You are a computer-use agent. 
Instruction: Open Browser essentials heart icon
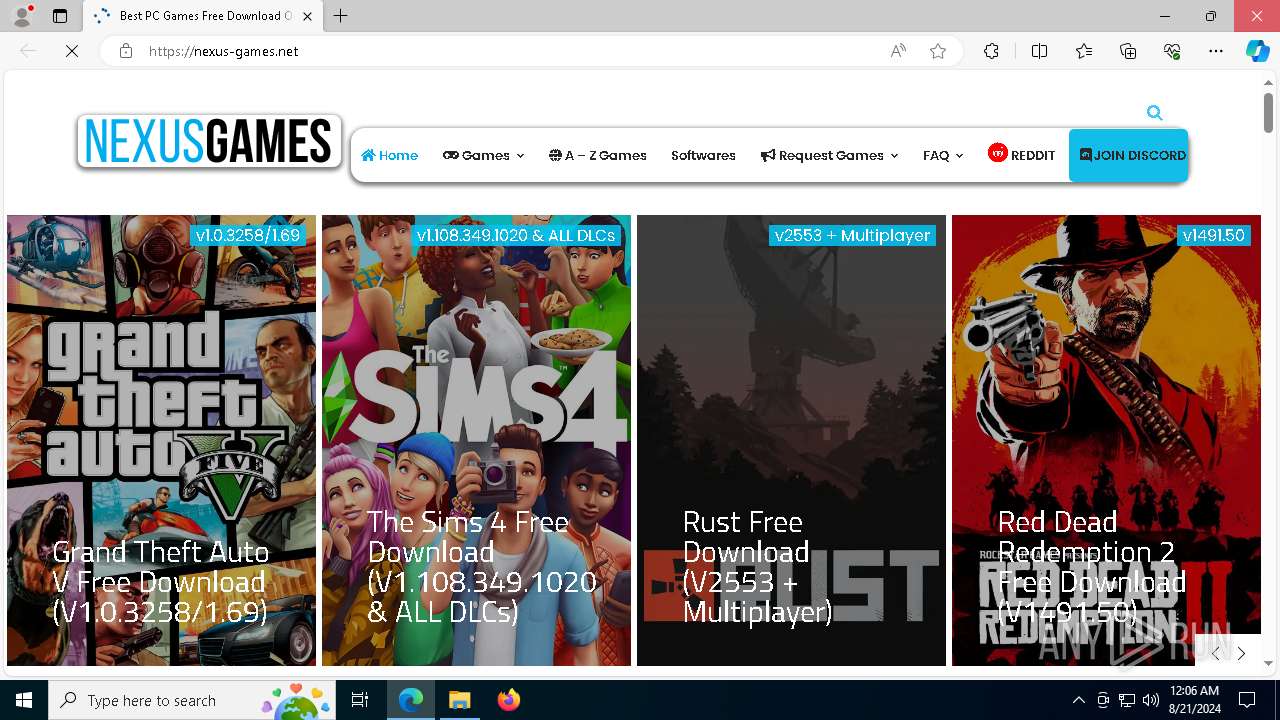click(x=1172, y=51)
